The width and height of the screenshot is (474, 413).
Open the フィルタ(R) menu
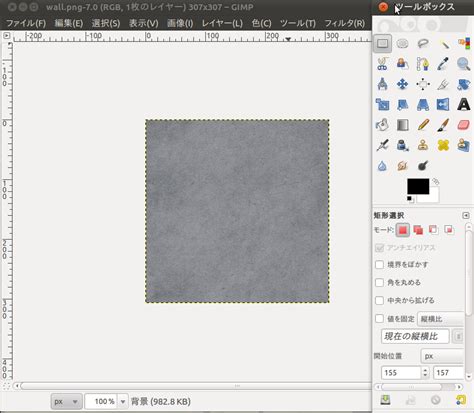click(x=344, y=23)
